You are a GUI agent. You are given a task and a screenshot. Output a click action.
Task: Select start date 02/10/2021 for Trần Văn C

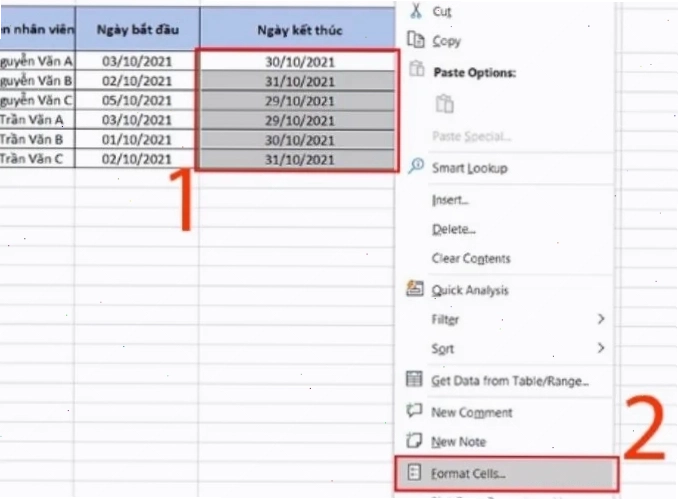[x=137, y=159]
